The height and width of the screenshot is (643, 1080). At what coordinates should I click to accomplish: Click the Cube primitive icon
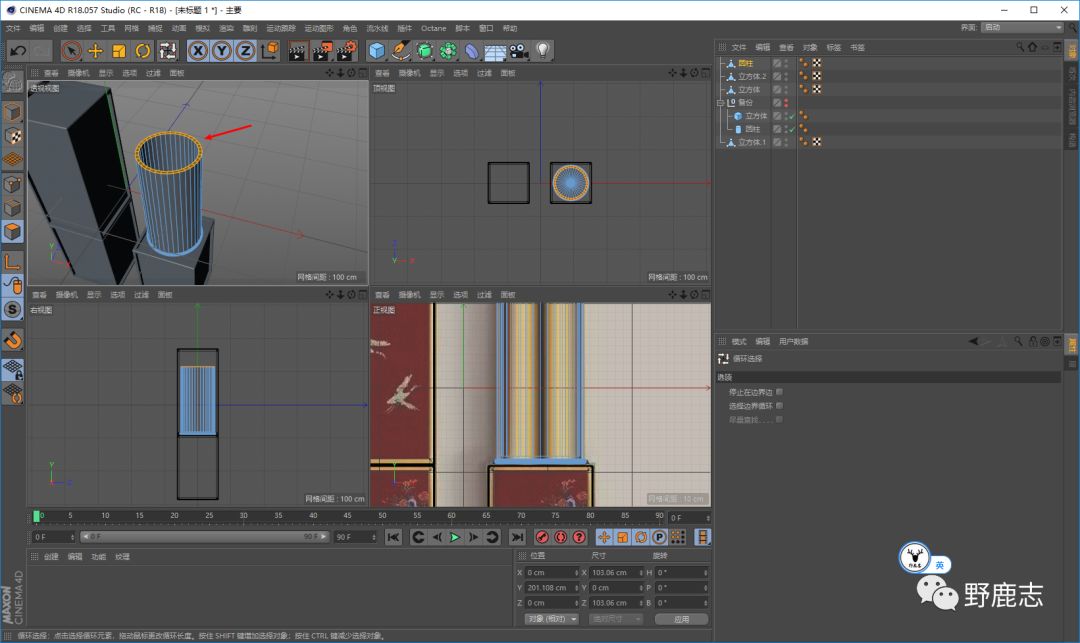(377, 50)
